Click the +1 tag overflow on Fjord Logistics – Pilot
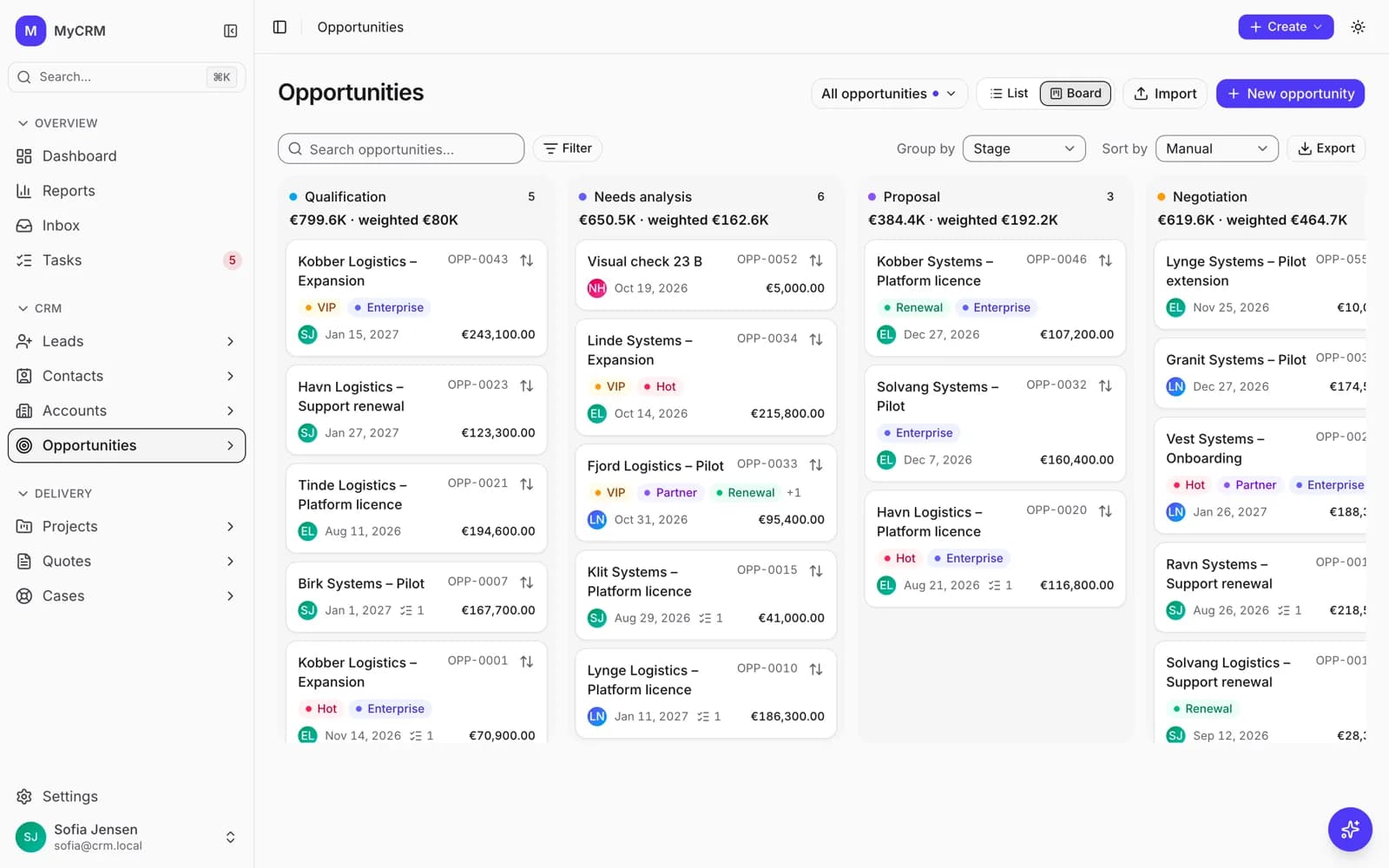Viewport: 1389px width, 868px height. (x=793, y=493)
